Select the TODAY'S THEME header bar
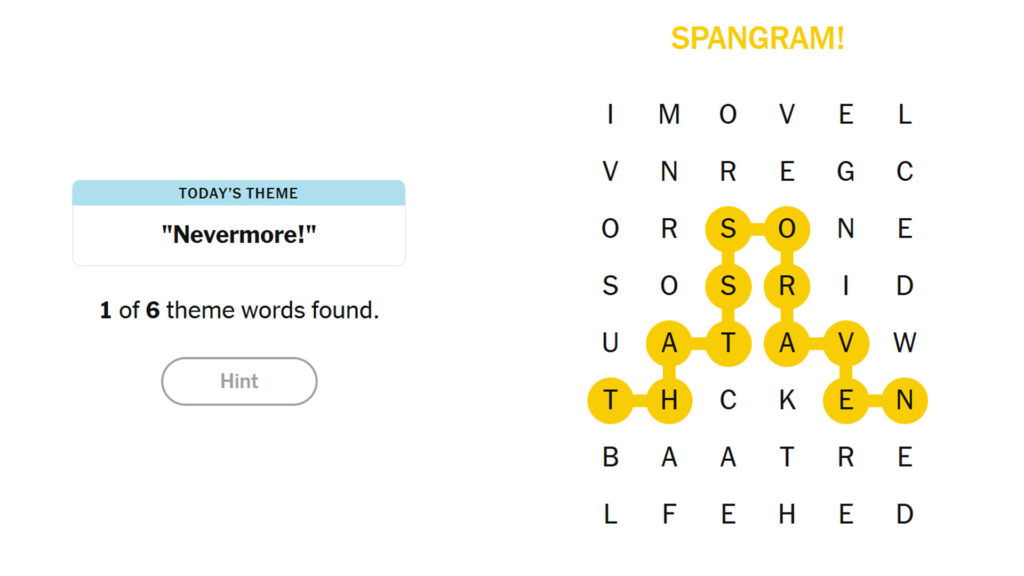The height and width of the screenshot is (576, 1024). point(239,193)
